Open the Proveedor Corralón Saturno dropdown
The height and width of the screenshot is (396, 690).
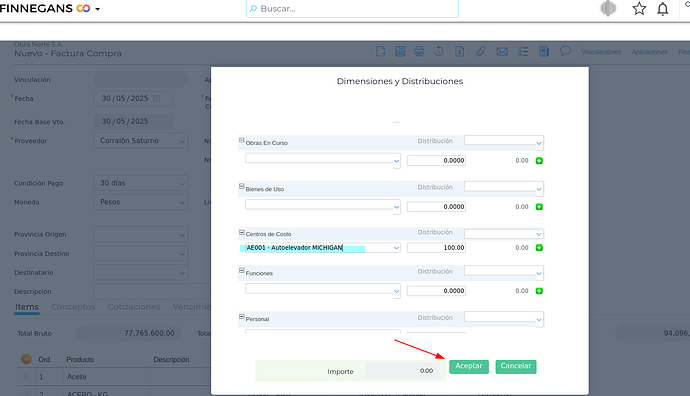tap(182, 141)
